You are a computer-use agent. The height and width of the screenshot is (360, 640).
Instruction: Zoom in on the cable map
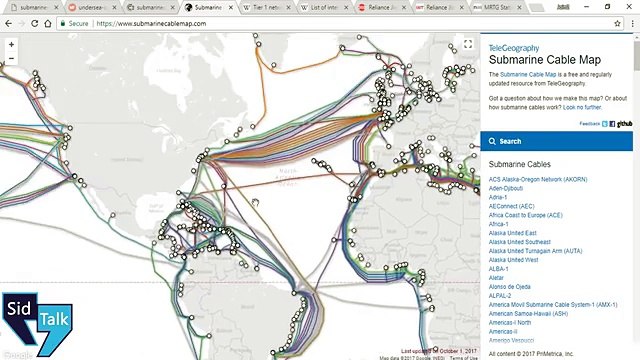click(11, 44)
